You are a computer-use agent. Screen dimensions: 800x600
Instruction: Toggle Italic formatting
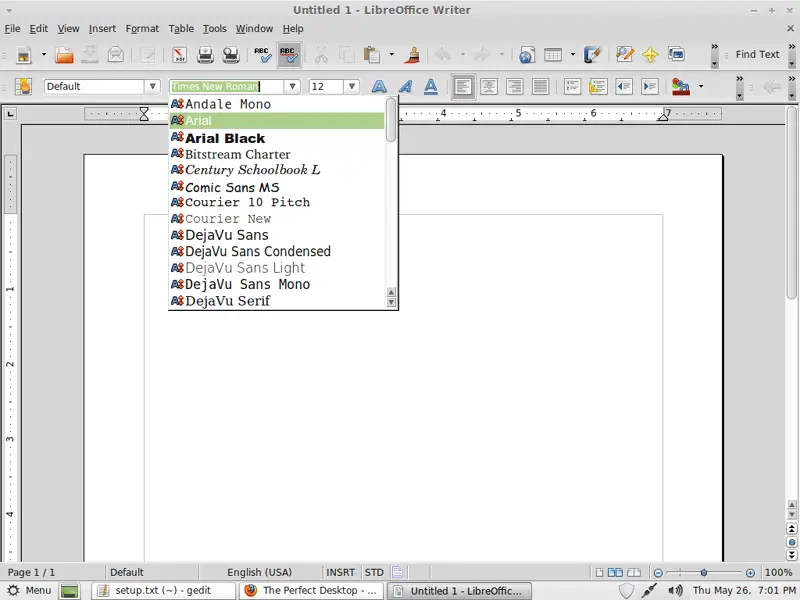pos(405,87)
